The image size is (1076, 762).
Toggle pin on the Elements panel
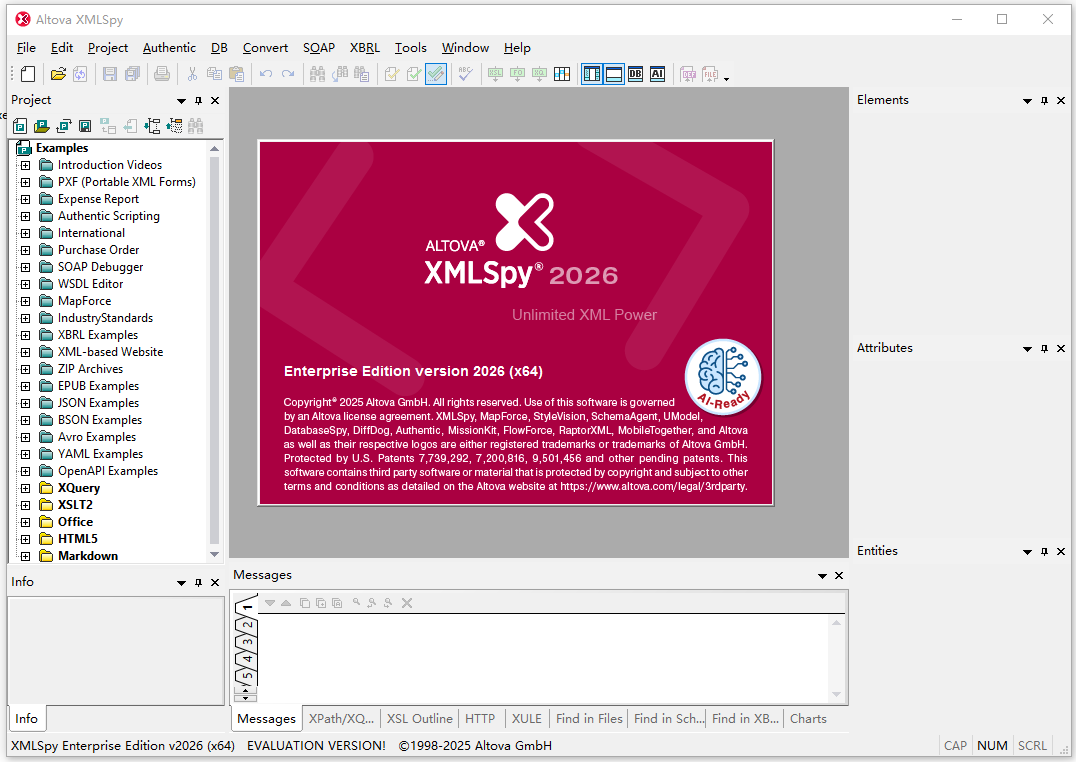pyautogui.click(x=1044, y=101)
